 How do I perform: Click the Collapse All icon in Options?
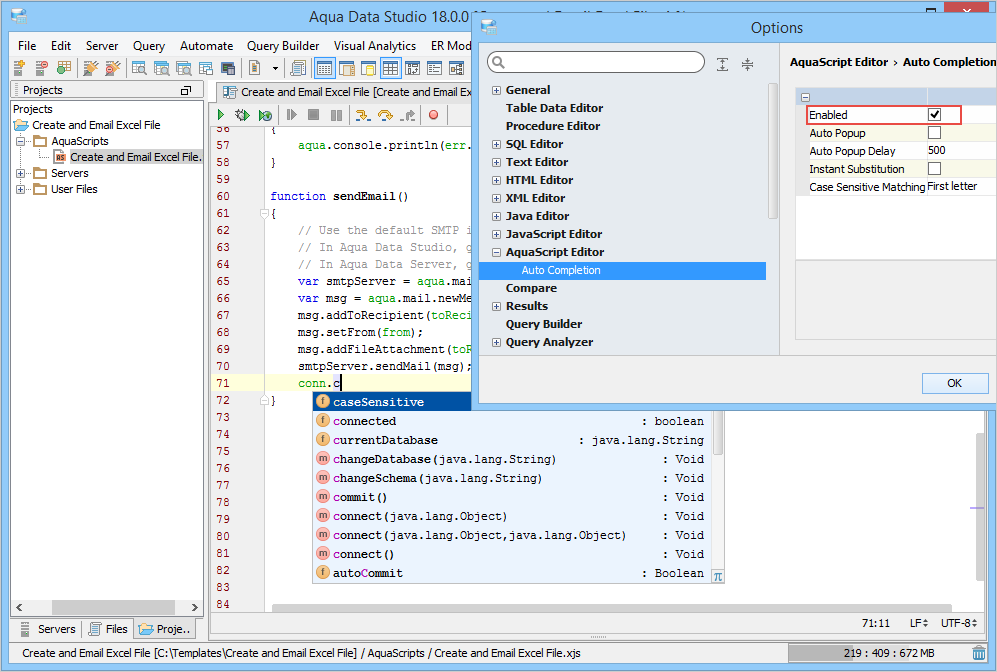747,64
